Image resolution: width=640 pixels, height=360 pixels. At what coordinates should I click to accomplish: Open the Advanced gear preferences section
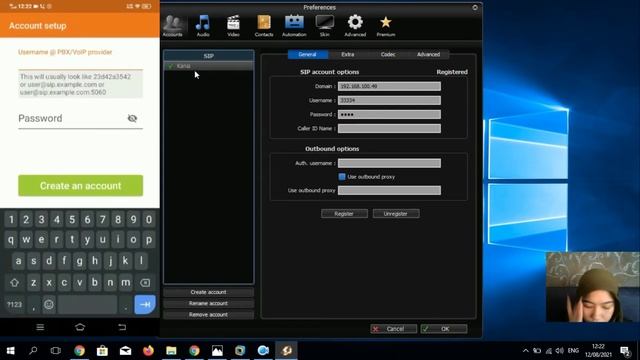click(355, 26)
